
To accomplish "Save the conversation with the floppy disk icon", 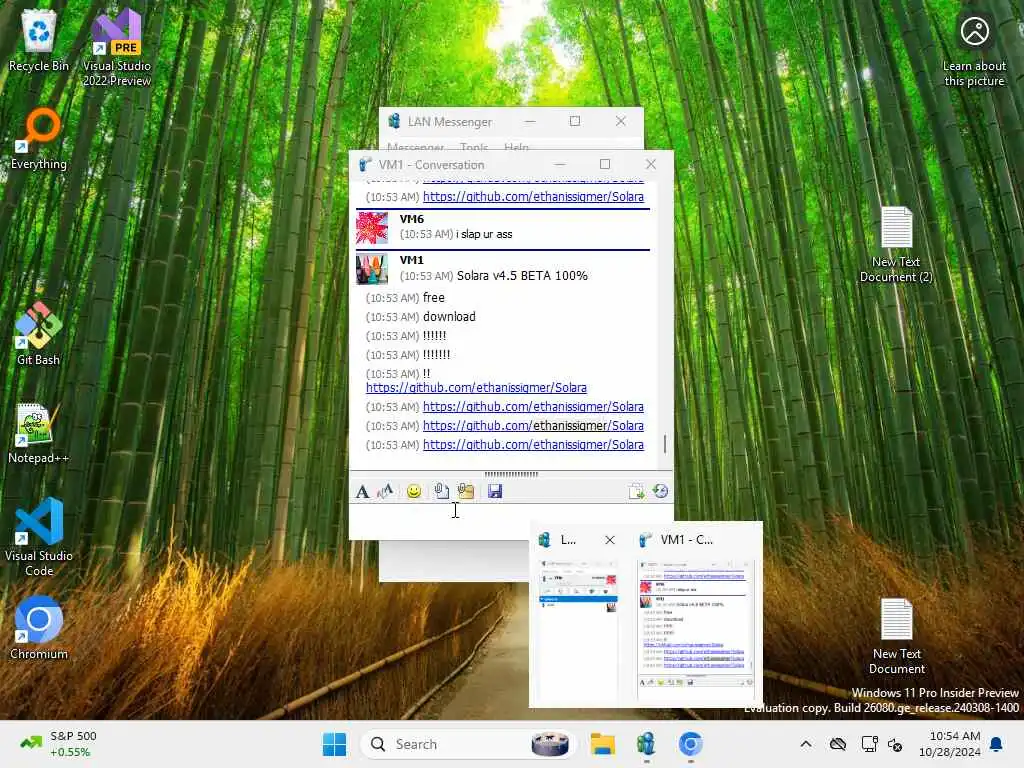I will (495, 491).
